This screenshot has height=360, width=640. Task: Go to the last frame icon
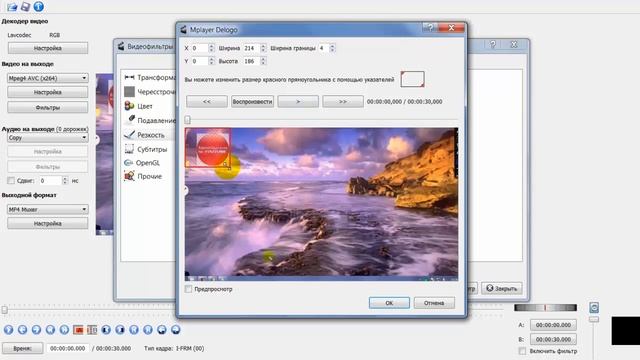[x=148, y=330]
